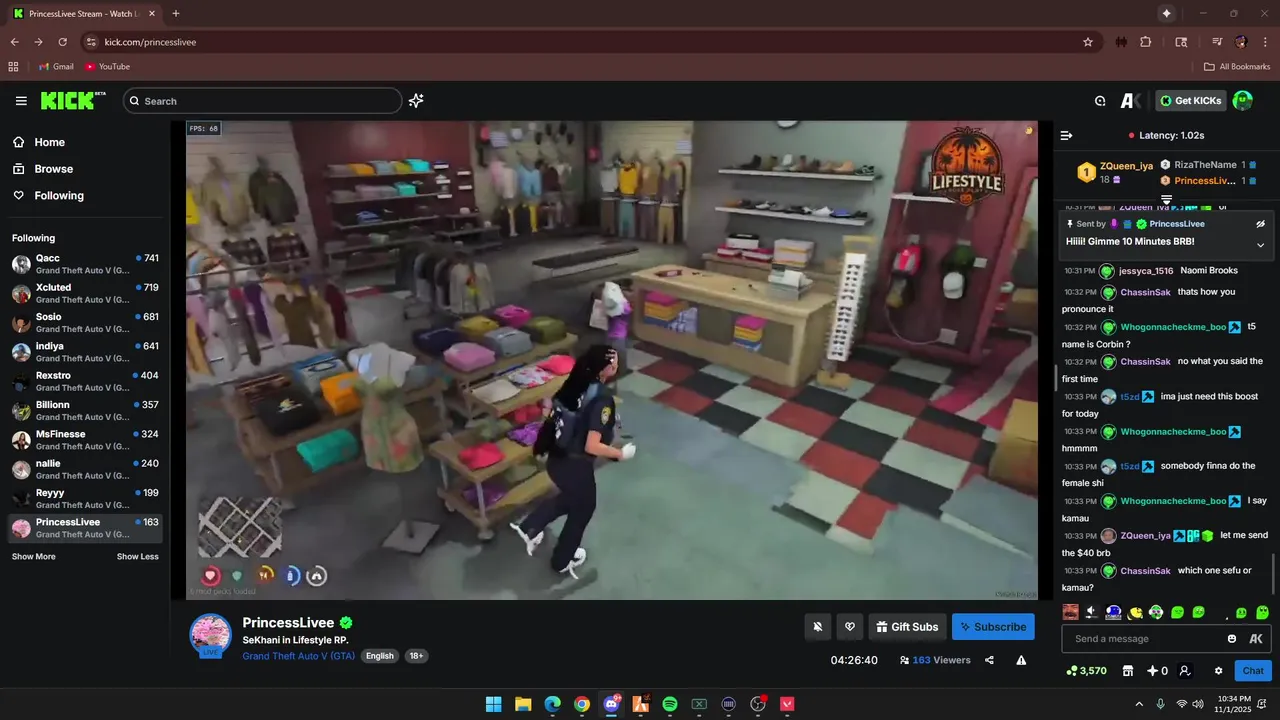This screenshot has height=720, width=1280.
Task: Toggle follow heart button
Action: pos(850,627)
